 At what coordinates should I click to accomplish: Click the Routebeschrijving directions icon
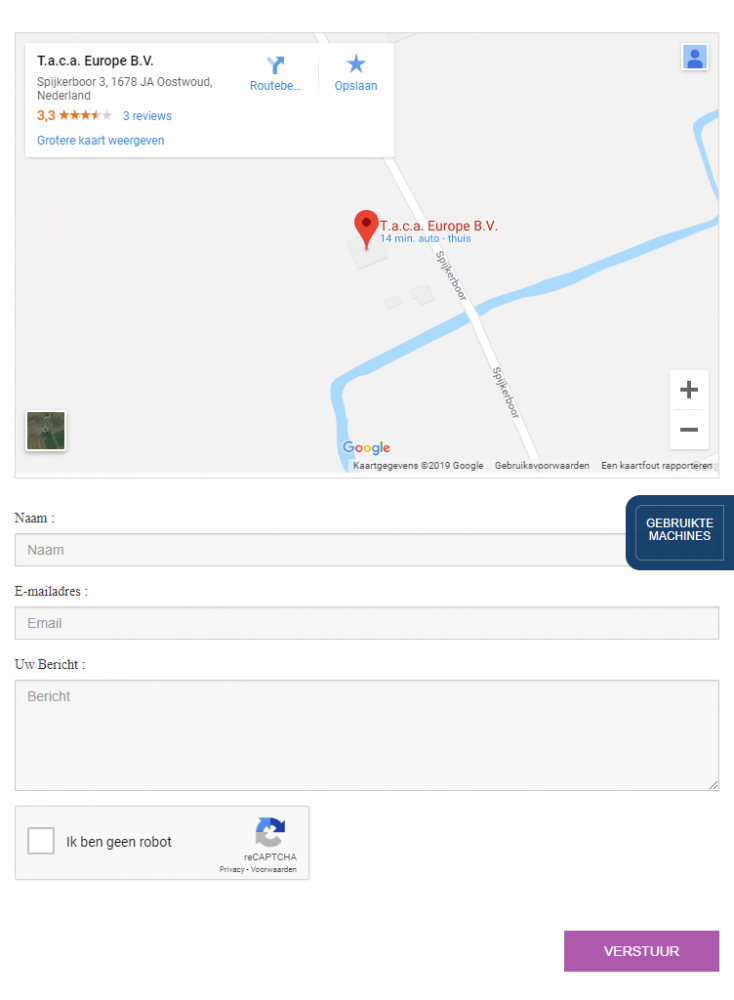[275, 65]
